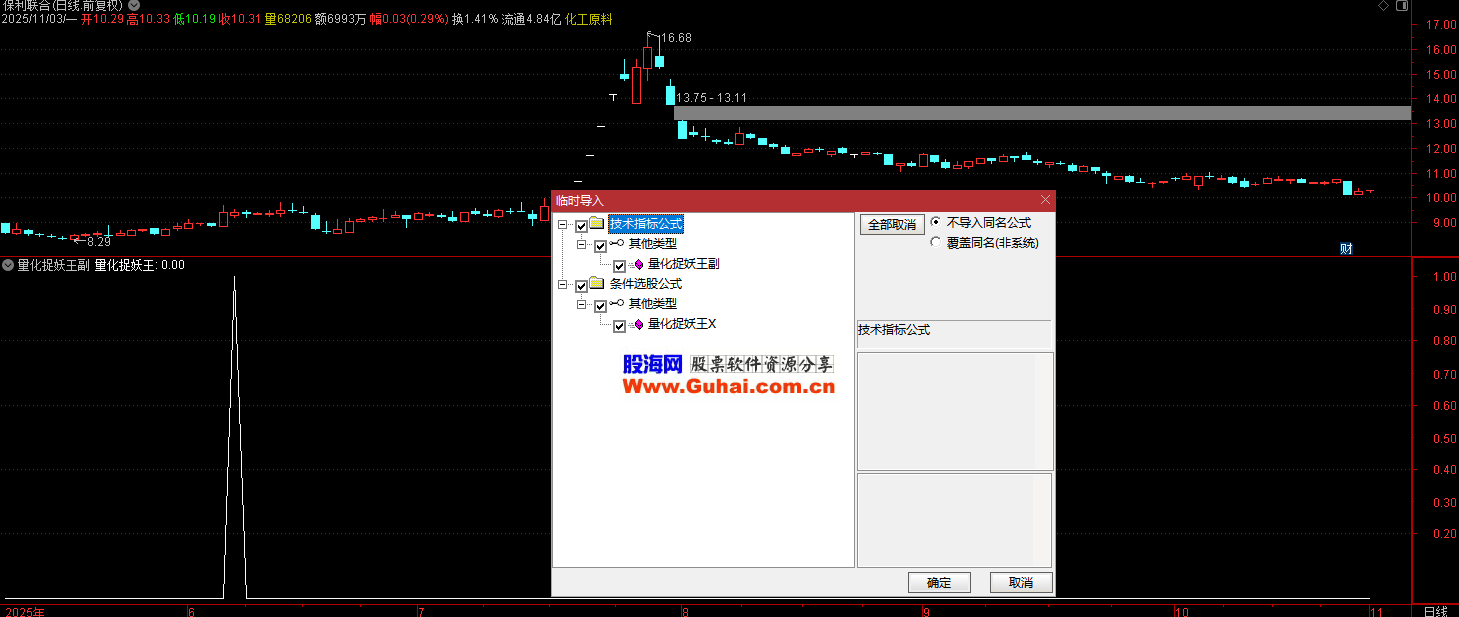This screenshot has height=617, width=1459.
Task: Uncheck the 量化捉妖王副 checkbox
Action: point(619,266)
